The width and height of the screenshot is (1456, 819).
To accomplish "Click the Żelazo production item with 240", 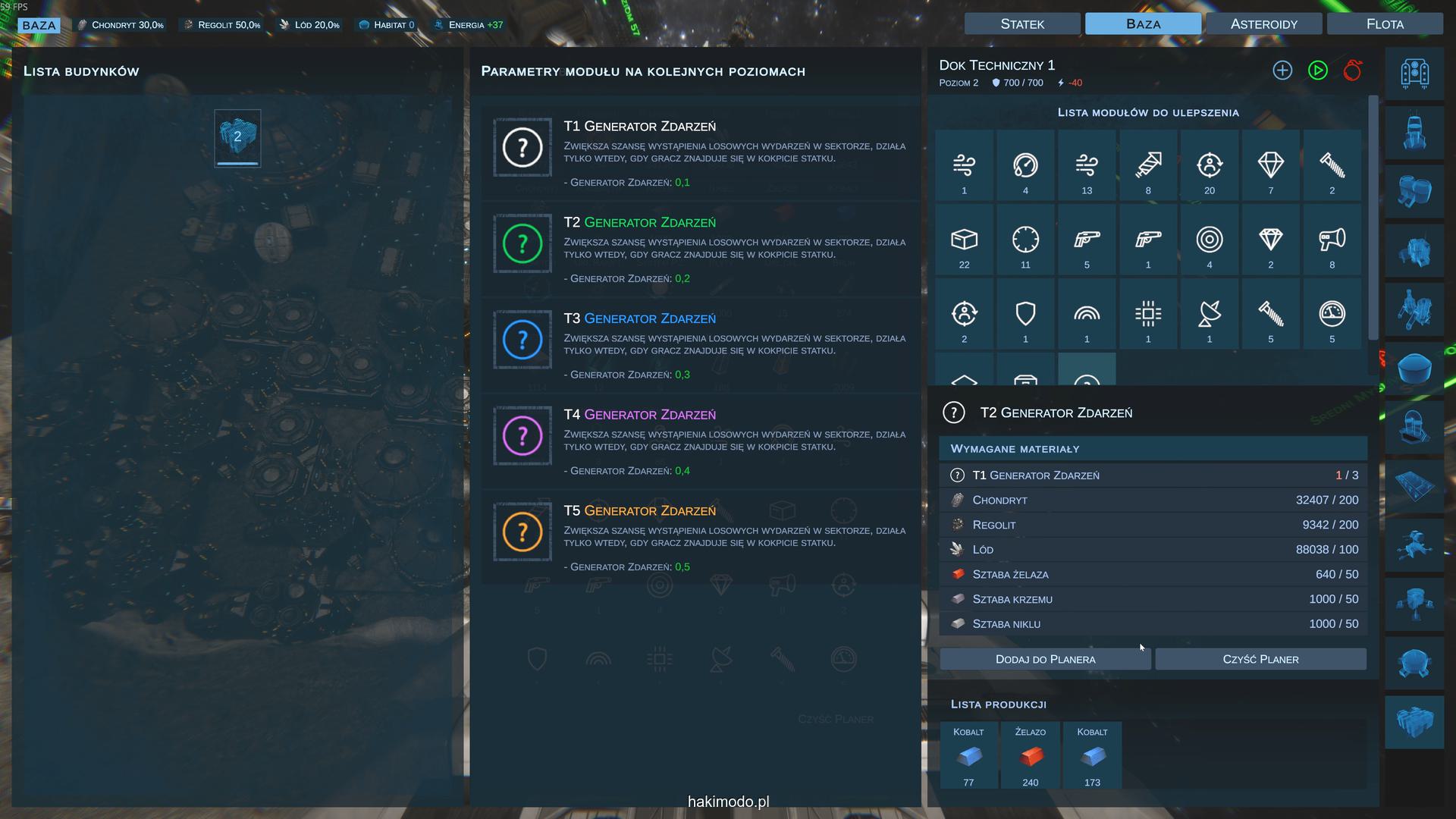I will coord(1030,756).
